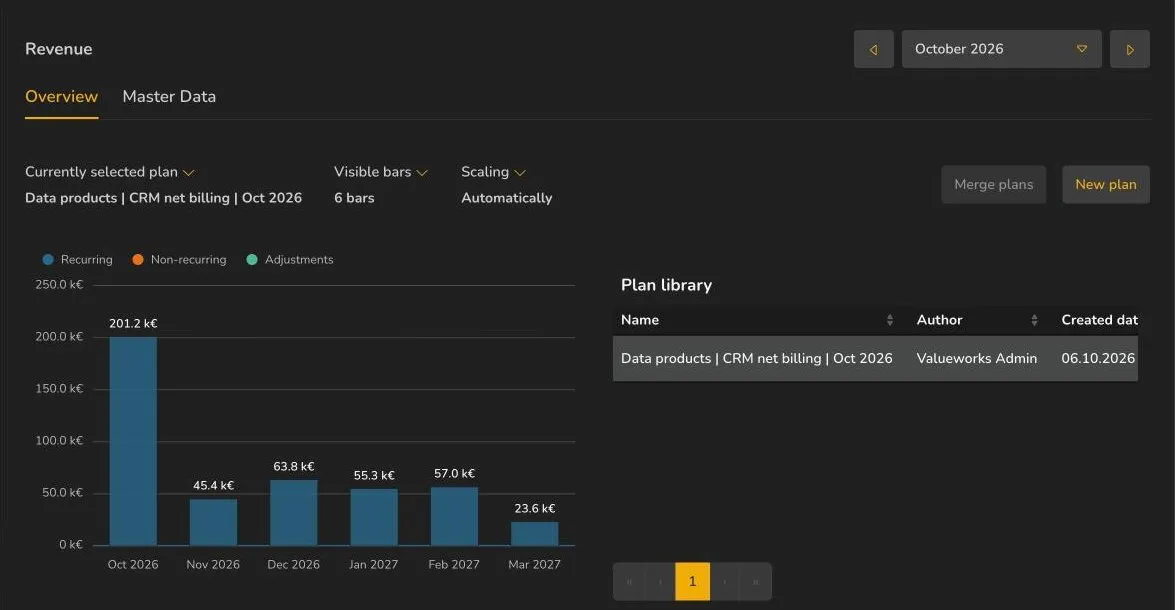The image size is (1175, 610).
Task: Select the Data products CRM net billing plan row
Action: tap(875, 358)
